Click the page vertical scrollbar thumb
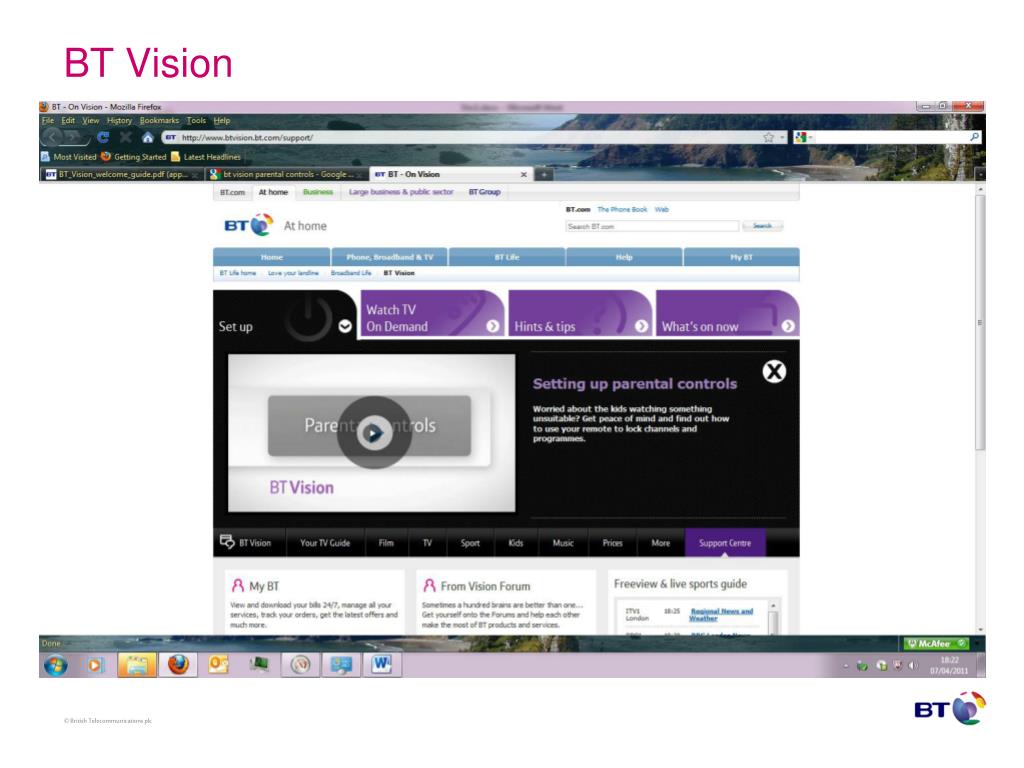The image size is (1024, 768). pos(980,322)
